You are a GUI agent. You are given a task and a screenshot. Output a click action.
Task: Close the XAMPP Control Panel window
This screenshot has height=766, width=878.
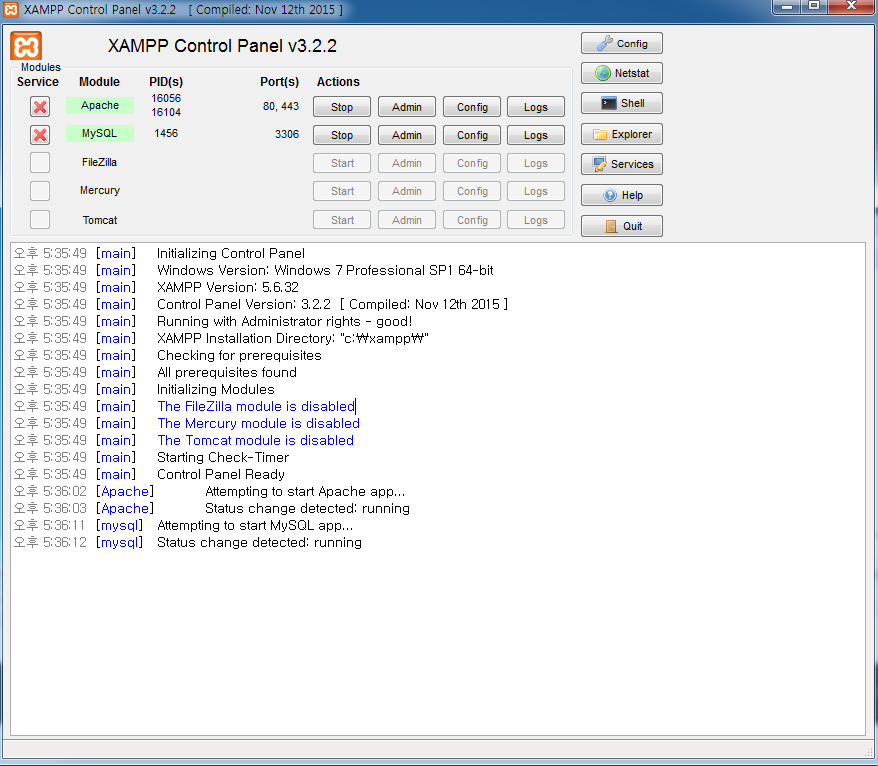(851, 6)
